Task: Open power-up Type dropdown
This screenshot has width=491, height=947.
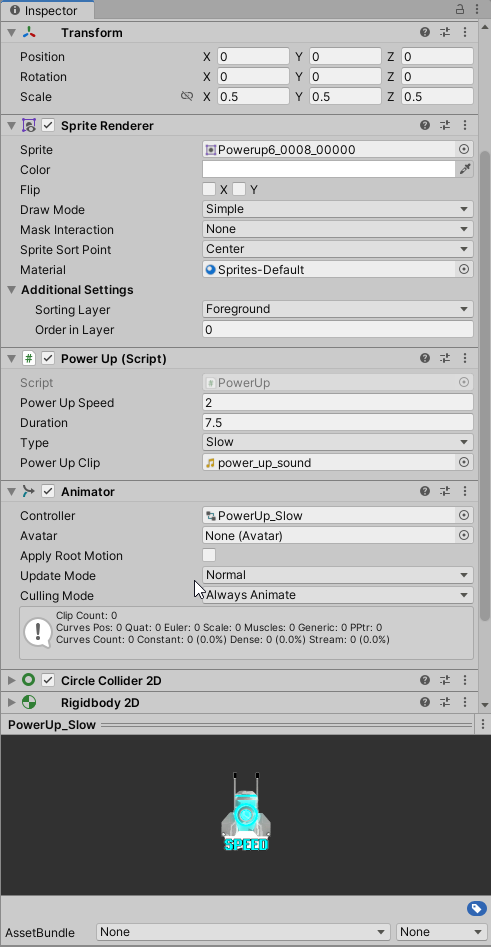Action: (x=338, y=442)
